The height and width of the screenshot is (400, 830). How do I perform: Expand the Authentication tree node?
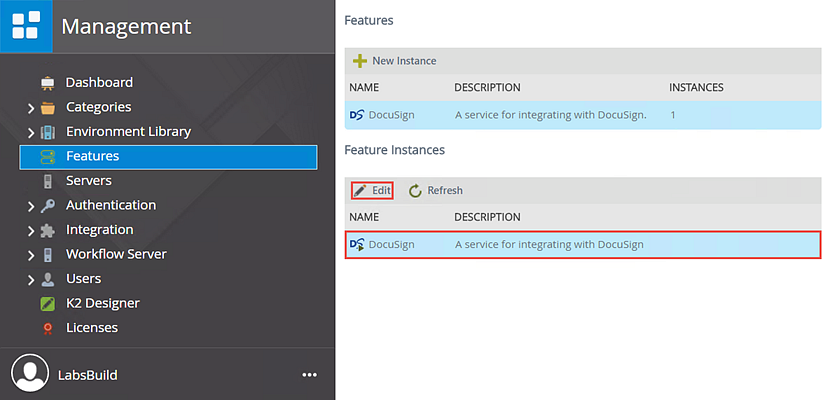tap(31, 206)
